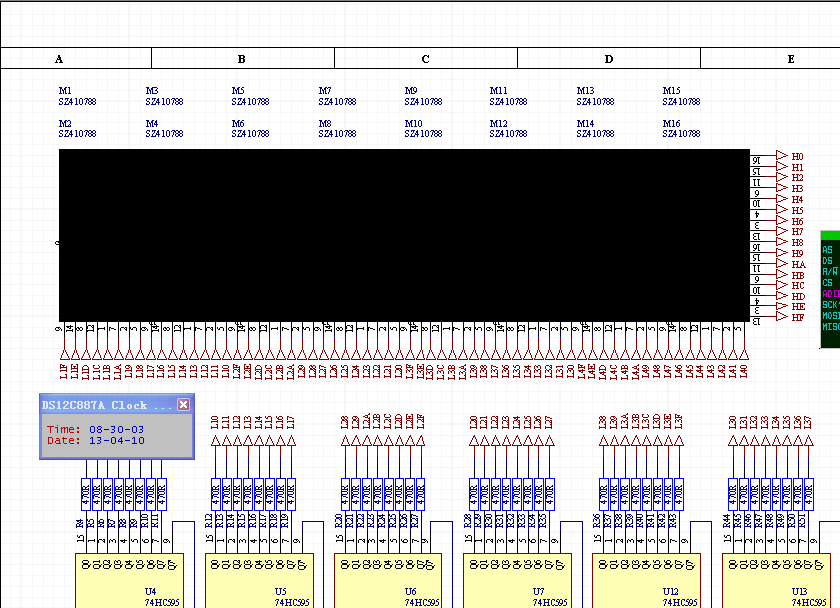
Task: Select the M16 SZ410788 component label
Action: 681,129
